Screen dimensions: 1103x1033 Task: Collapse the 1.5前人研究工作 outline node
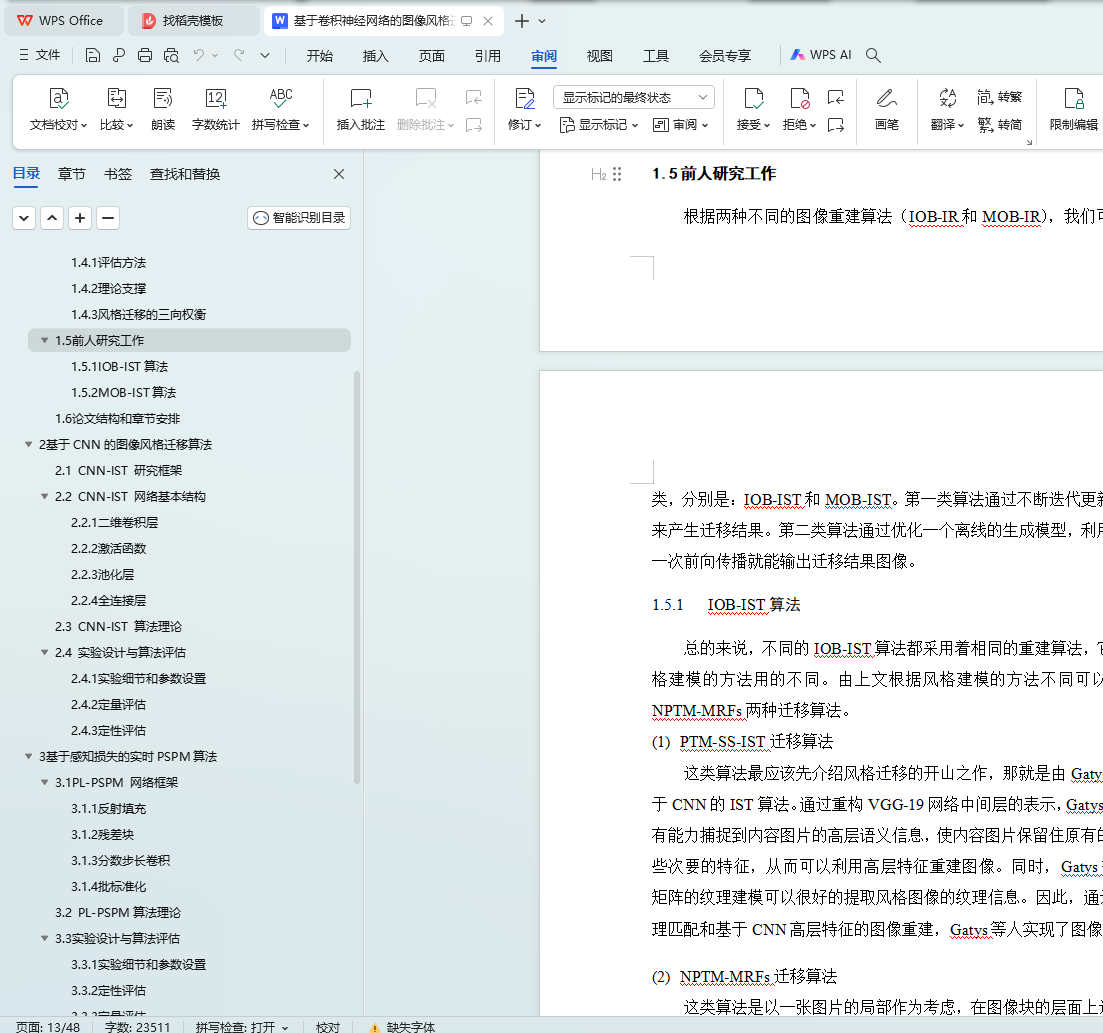44,341
